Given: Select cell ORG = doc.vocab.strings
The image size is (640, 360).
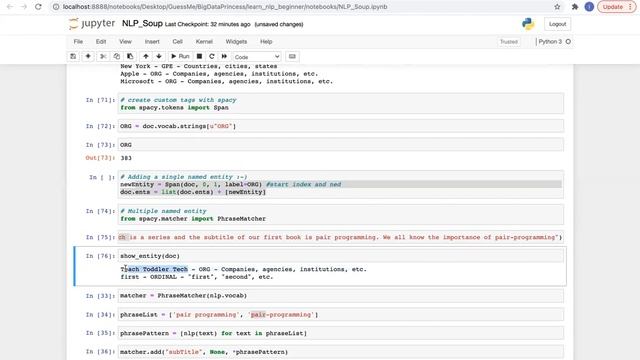Looking at the screenshot, I should 341,126.
